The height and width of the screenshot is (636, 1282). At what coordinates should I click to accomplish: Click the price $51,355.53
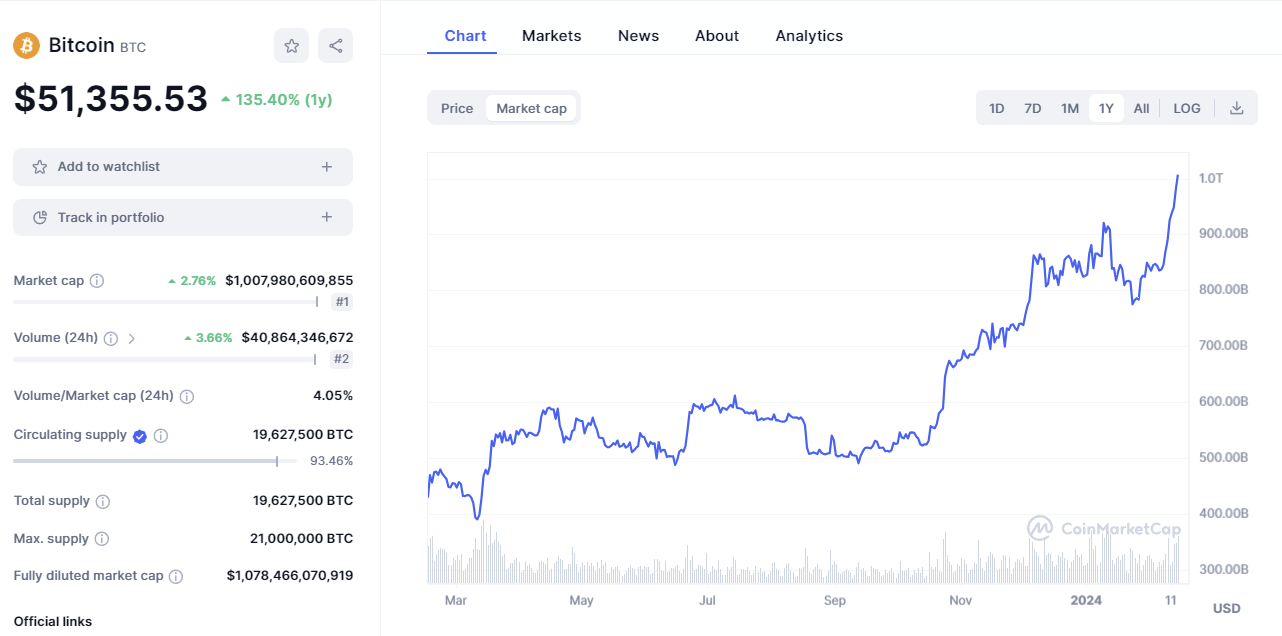pyautogui.click(x=111, y=98)
